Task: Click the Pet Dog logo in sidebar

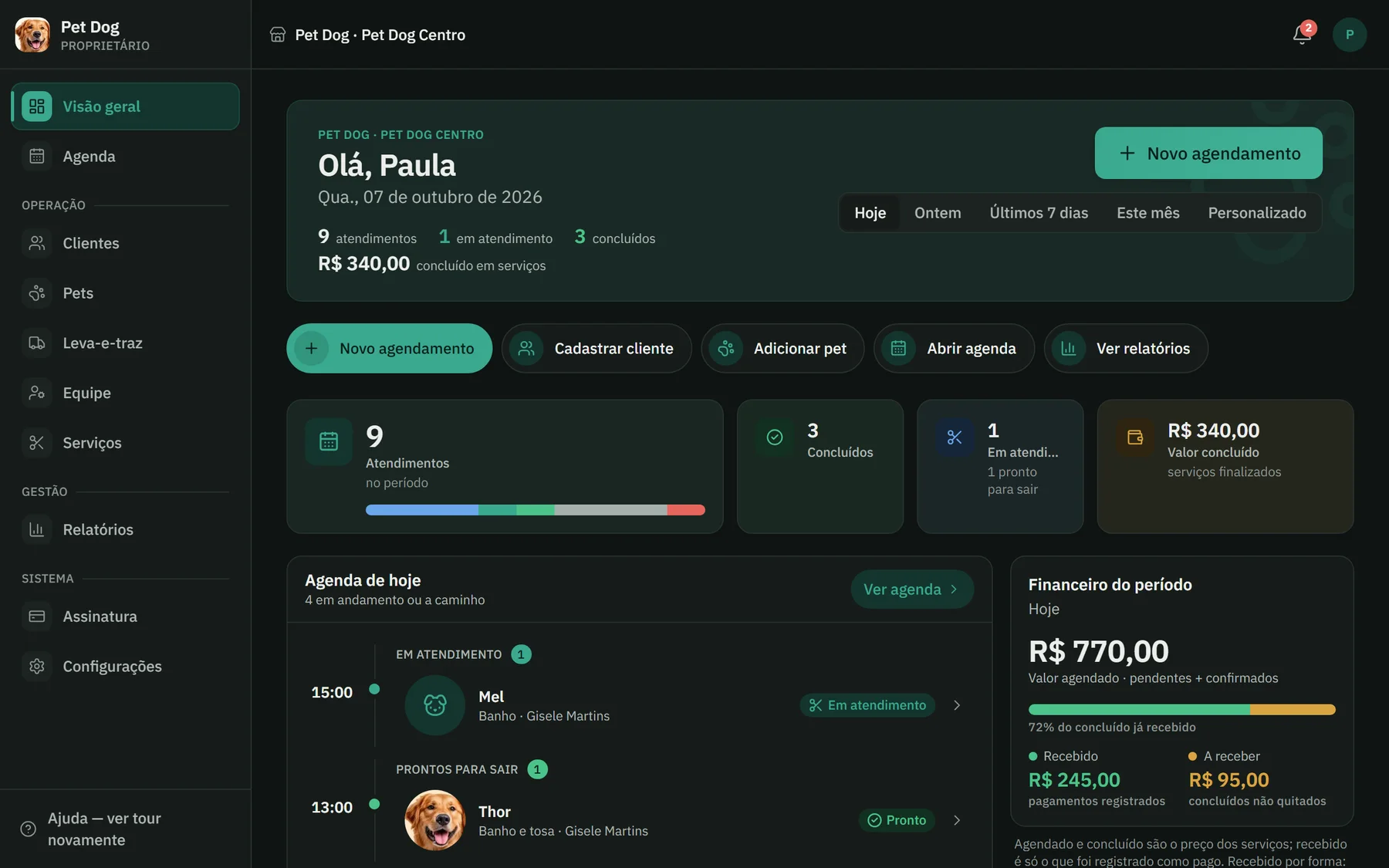Action: (32, 35)
